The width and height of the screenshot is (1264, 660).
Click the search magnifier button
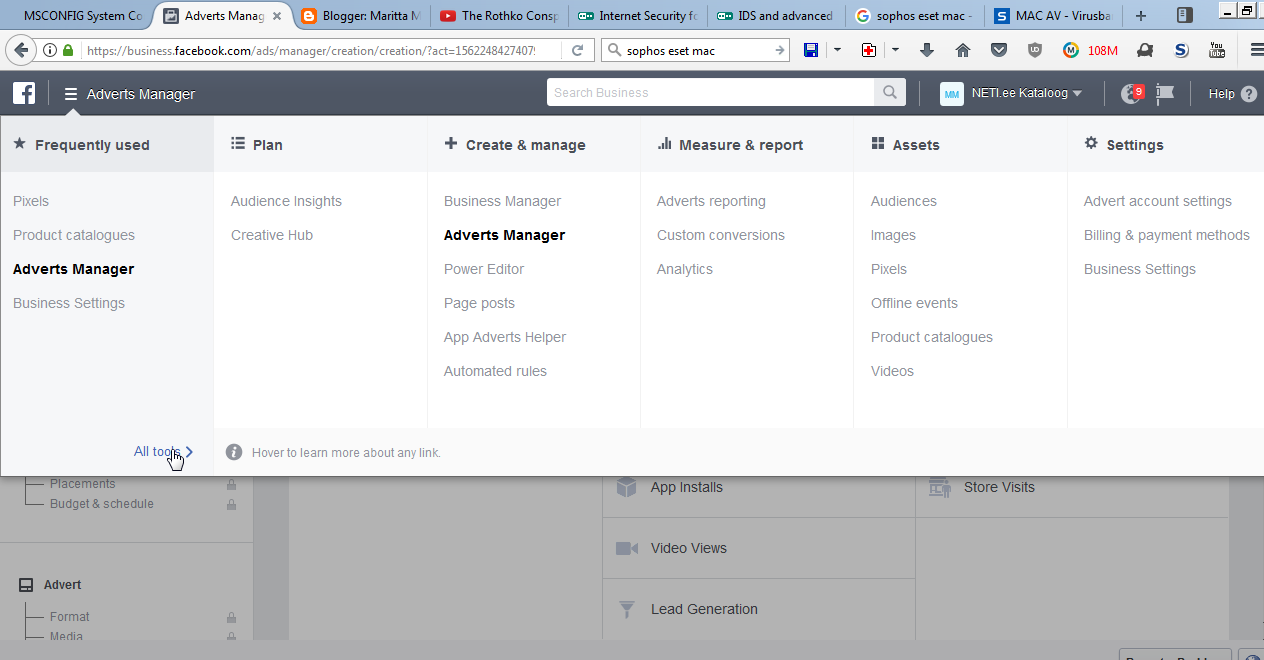coord(889,93)
